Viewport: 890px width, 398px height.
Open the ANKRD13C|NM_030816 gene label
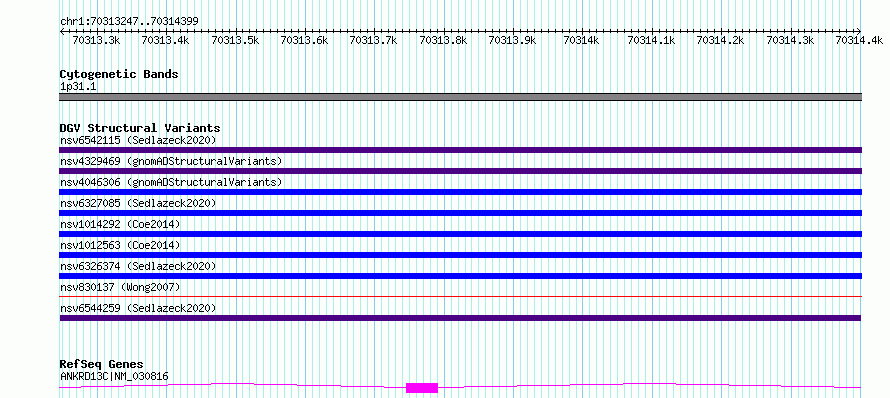click(x=114, y=376)
